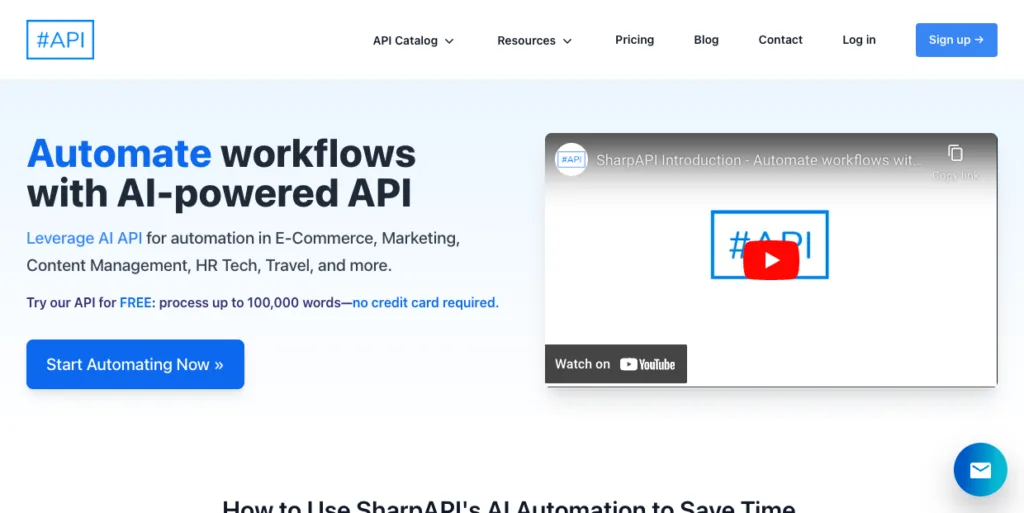Click the Log in link
The width and height of the screenshot is (1024, 513).
coord(859,40)
